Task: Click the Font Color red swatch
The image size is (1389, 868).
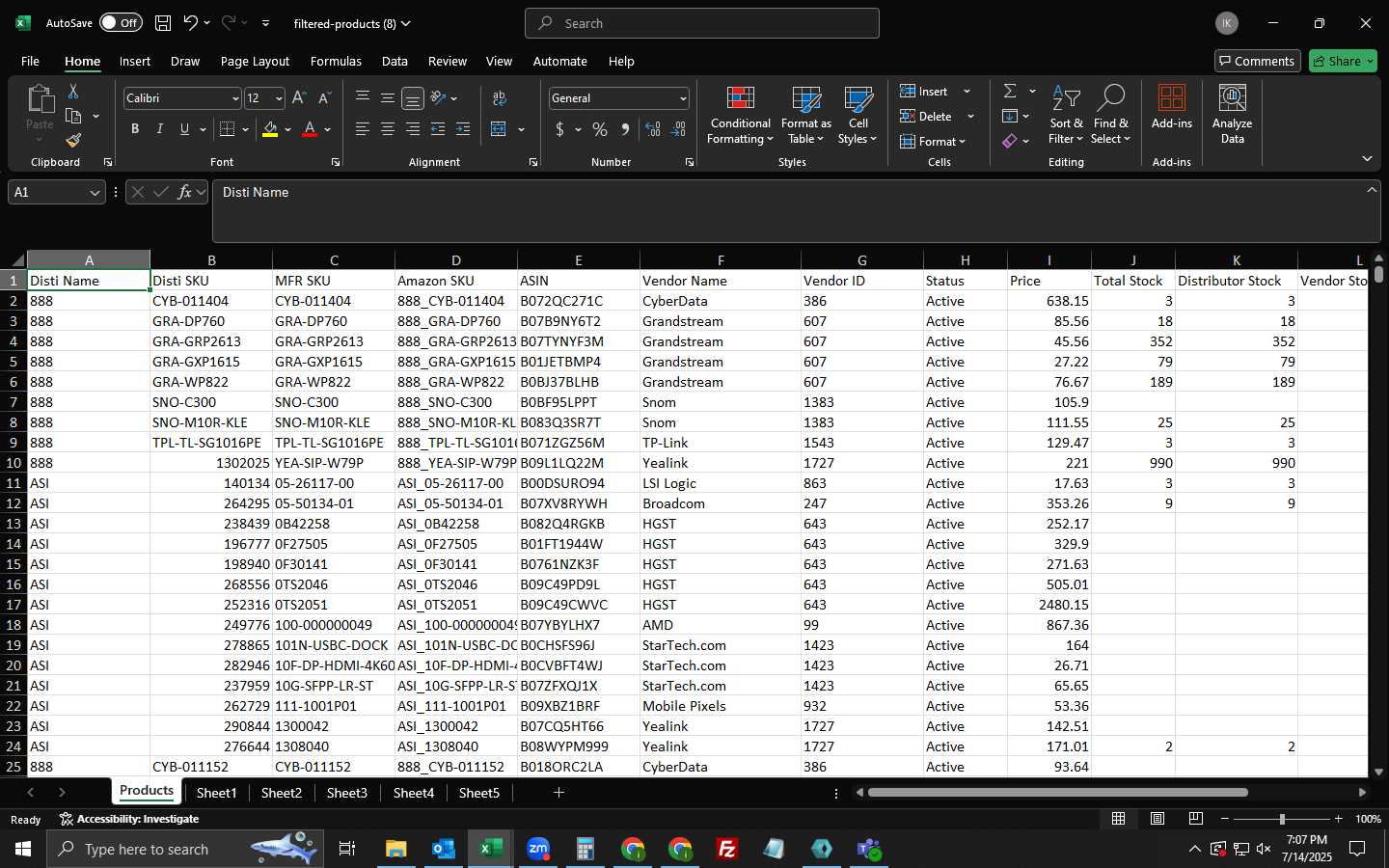Action: coord(310,129)
